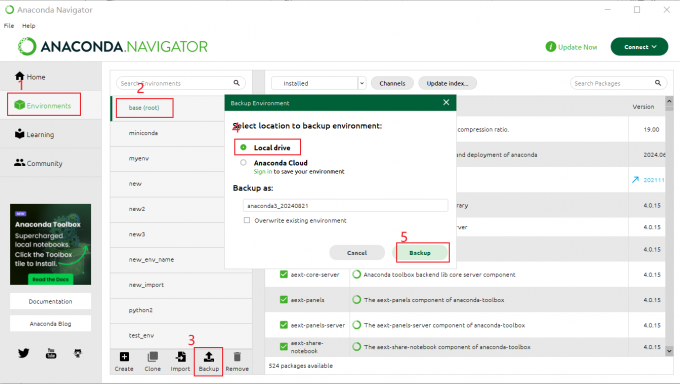Image resolution: width=680 pixels, height=384 pixels.
Task: Click status circle icon for aext-panels
Action: tap(356, 299)
